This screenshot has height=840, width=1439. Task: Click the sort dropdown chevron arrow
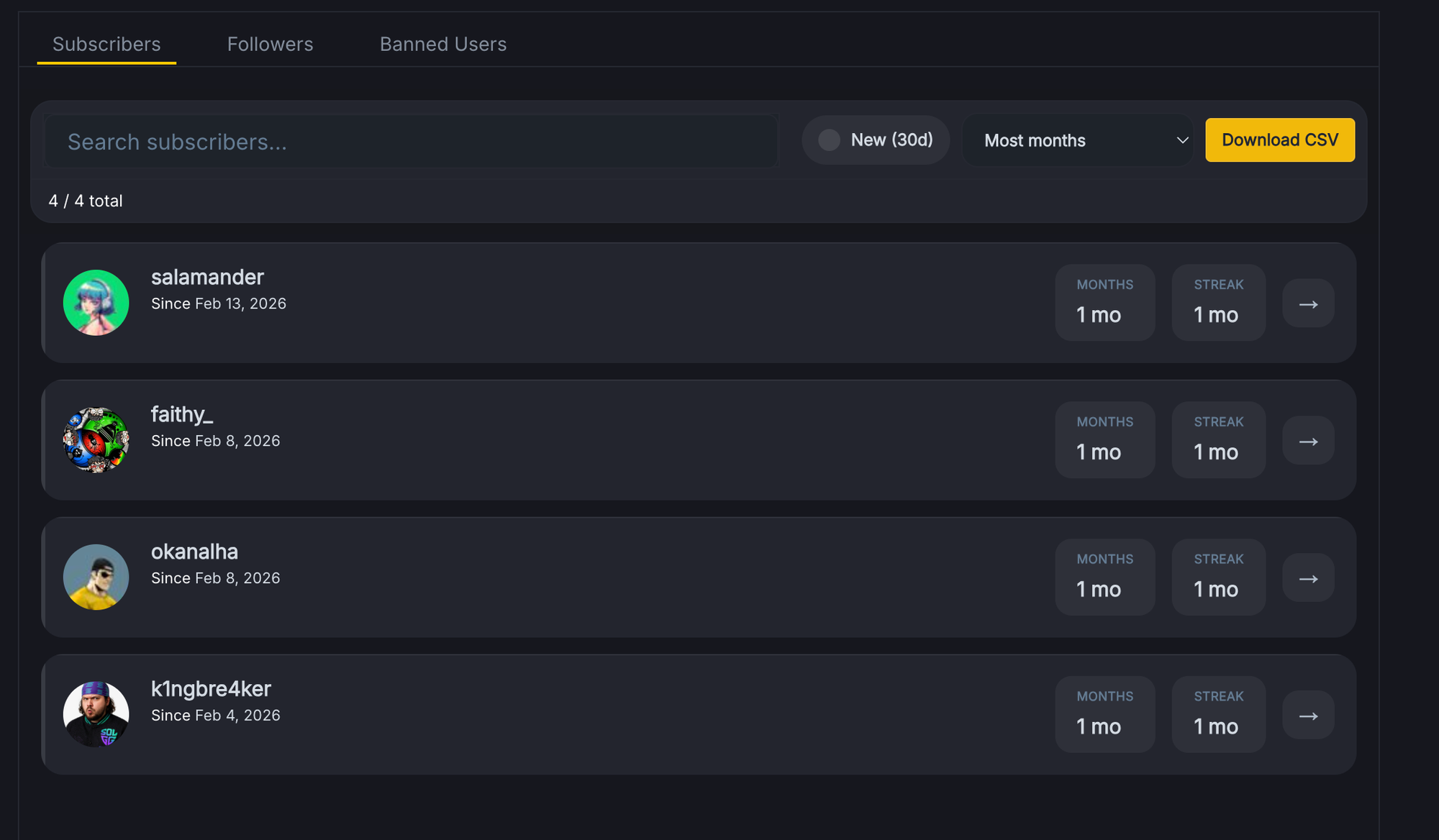(x=1181, y=140)
